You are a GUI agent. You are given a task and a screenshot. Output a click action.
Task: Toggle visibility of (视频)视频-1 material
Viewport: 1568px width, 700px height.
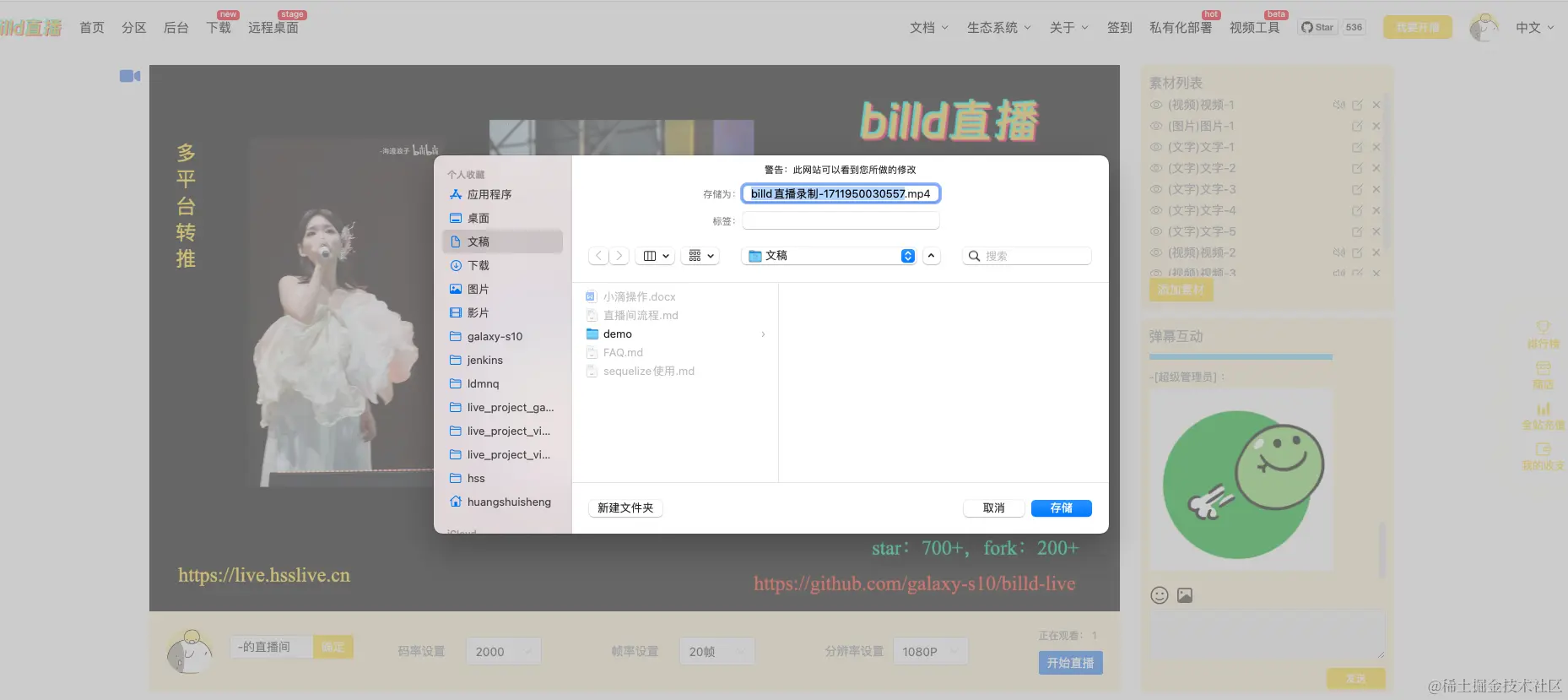click(x=1156, y=105)
